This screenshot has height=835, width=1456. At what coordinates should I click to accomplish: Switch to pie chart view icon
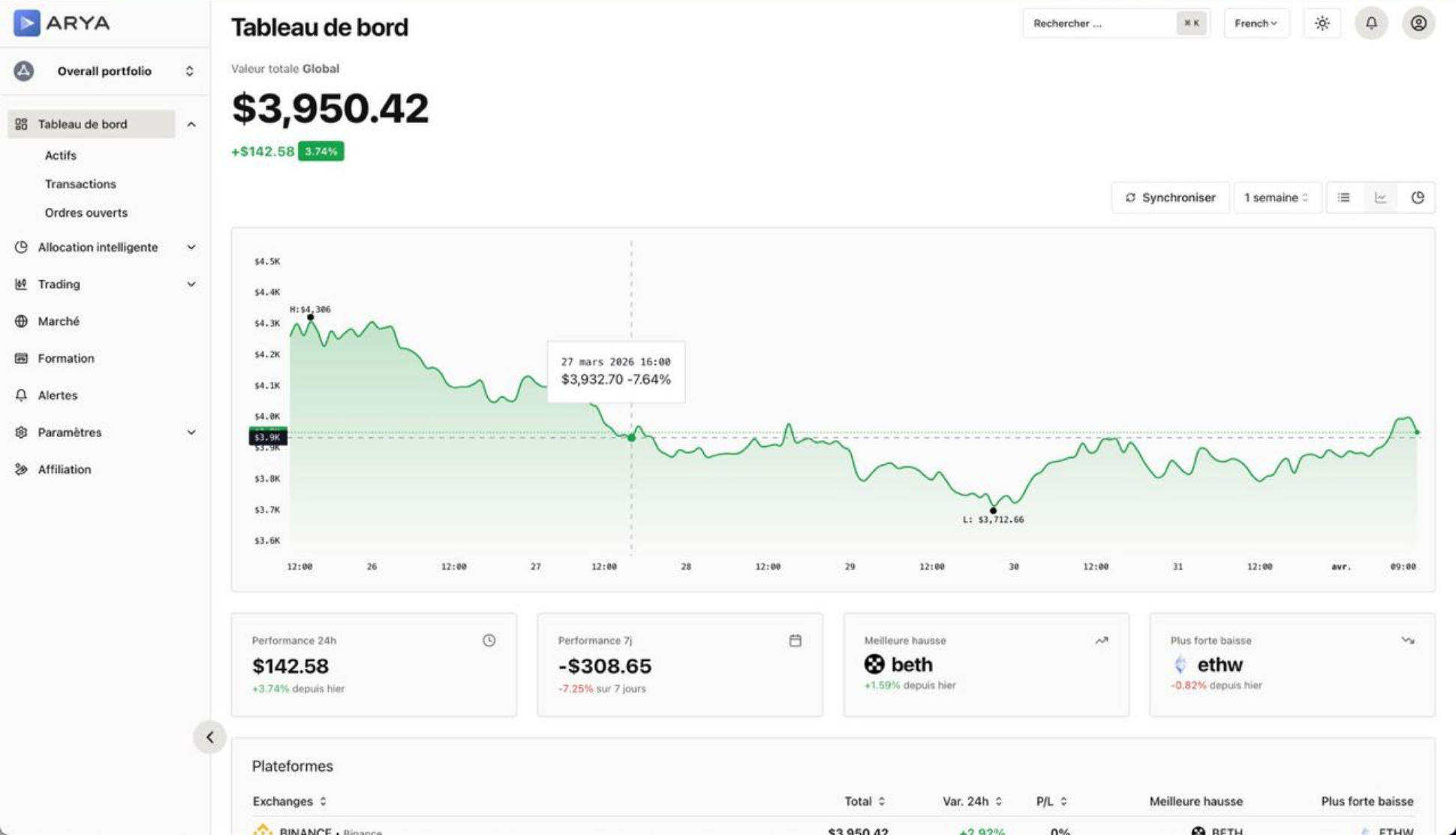click(x=1417, y=197)
